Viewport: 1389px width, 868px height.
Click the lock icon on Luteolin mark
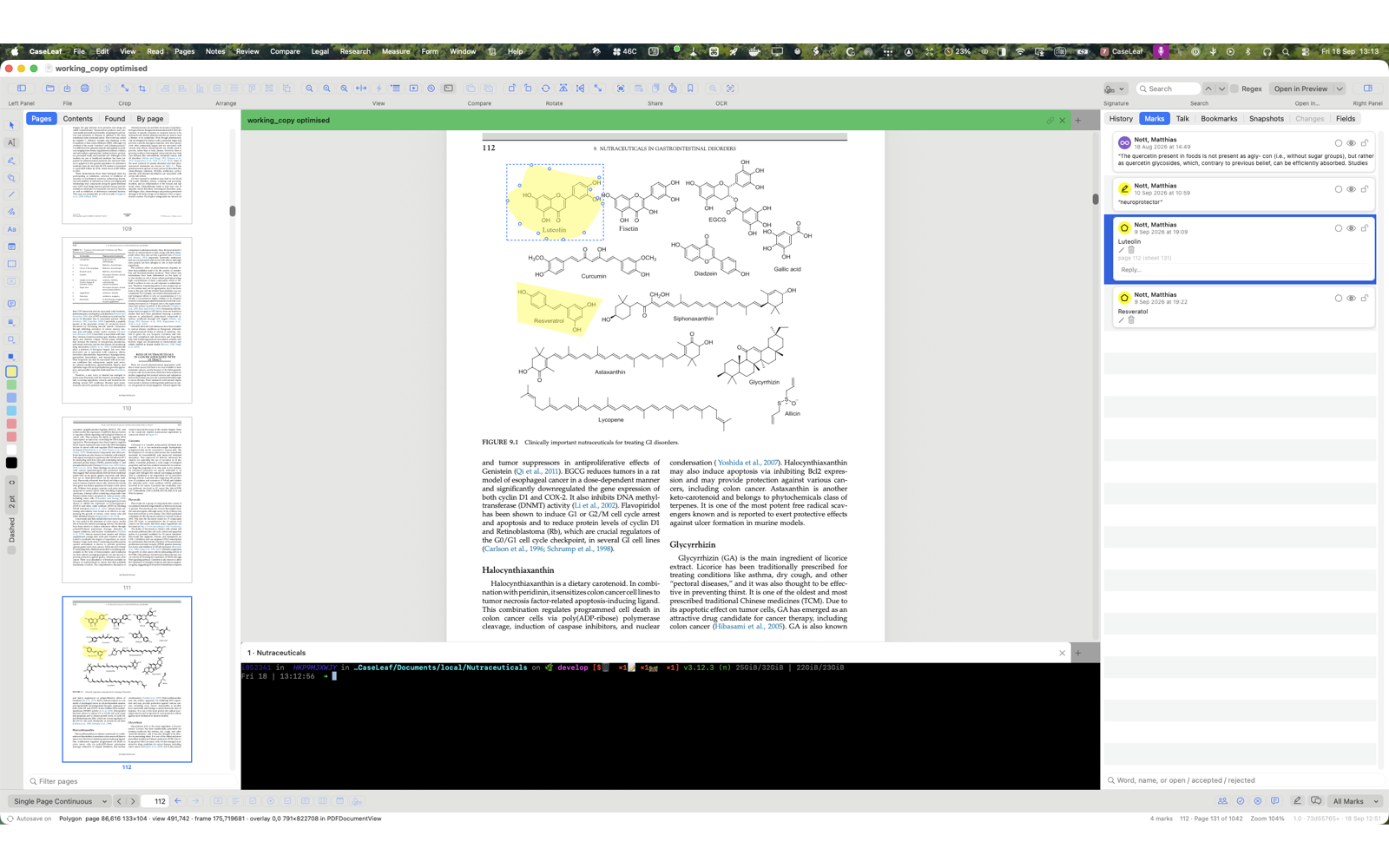pyautogui.click(x=1365, y=228)
